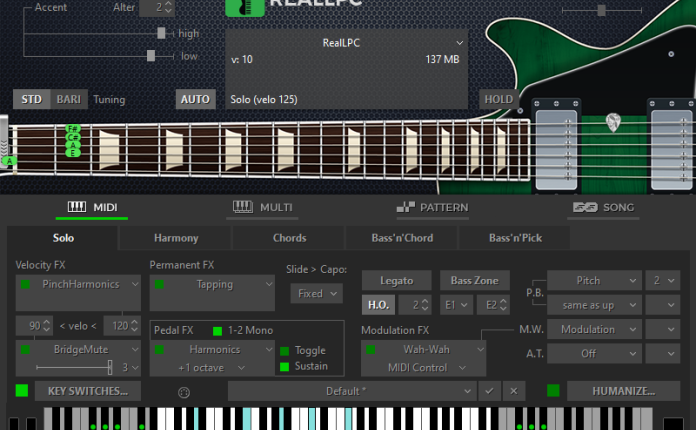
Task: Click the round settings icon beside Default preset
Action: 184,392
